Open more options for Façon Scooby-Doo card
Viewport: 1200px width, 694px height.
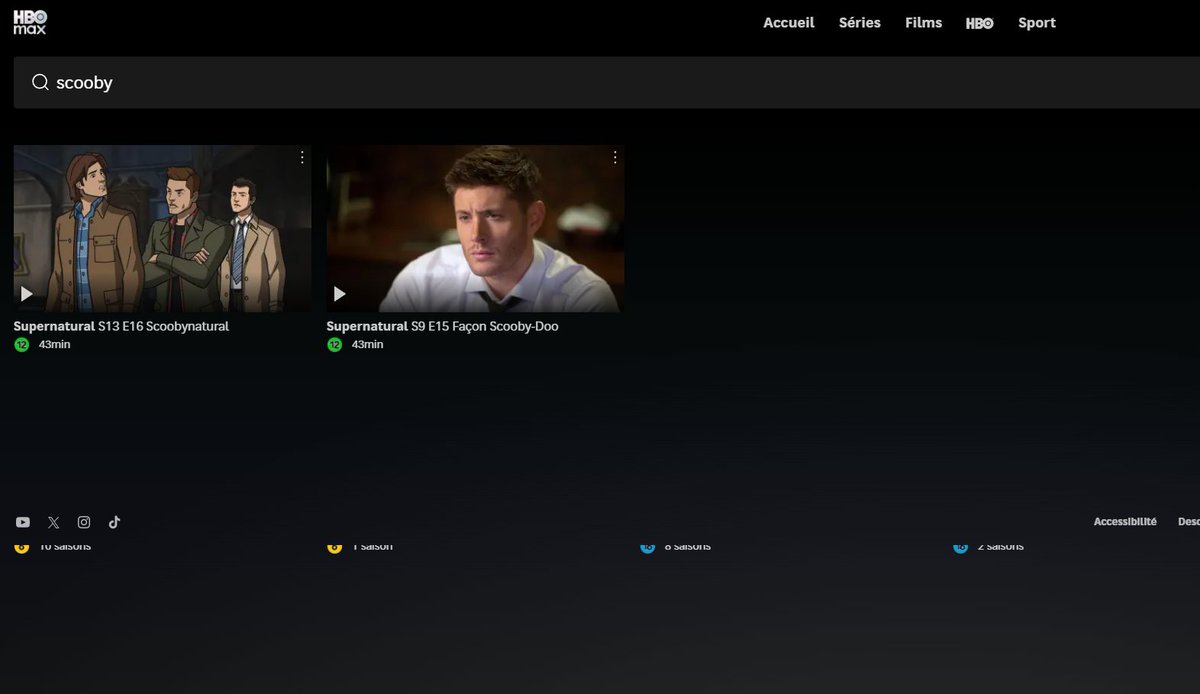click(x=615, y=158)
